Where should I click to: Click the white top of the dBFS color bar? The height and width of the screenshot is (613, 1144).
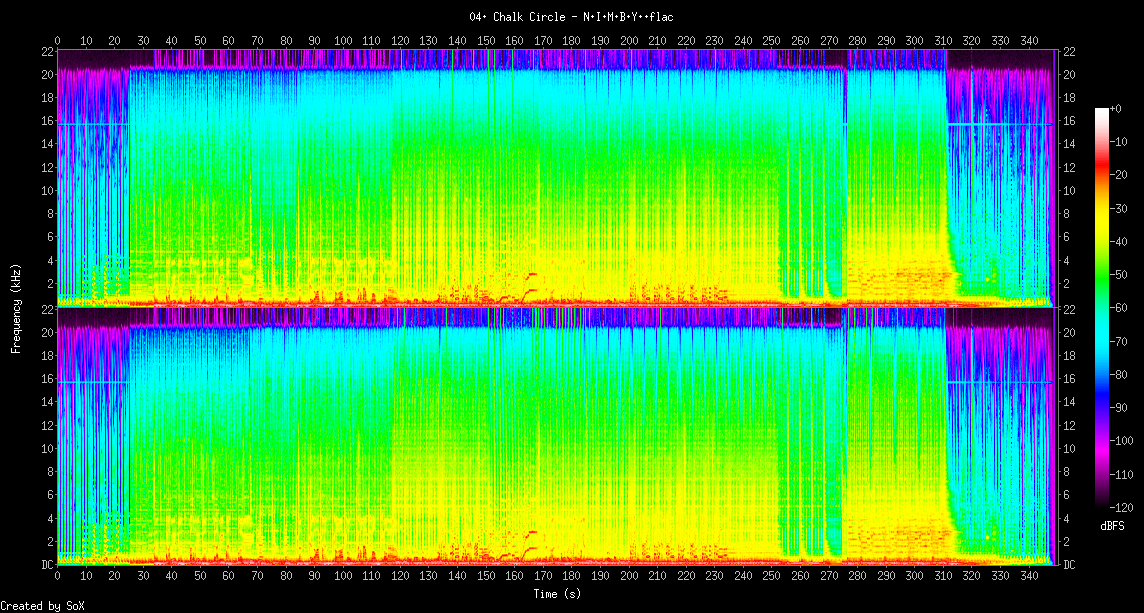[x=1102, y=111]
